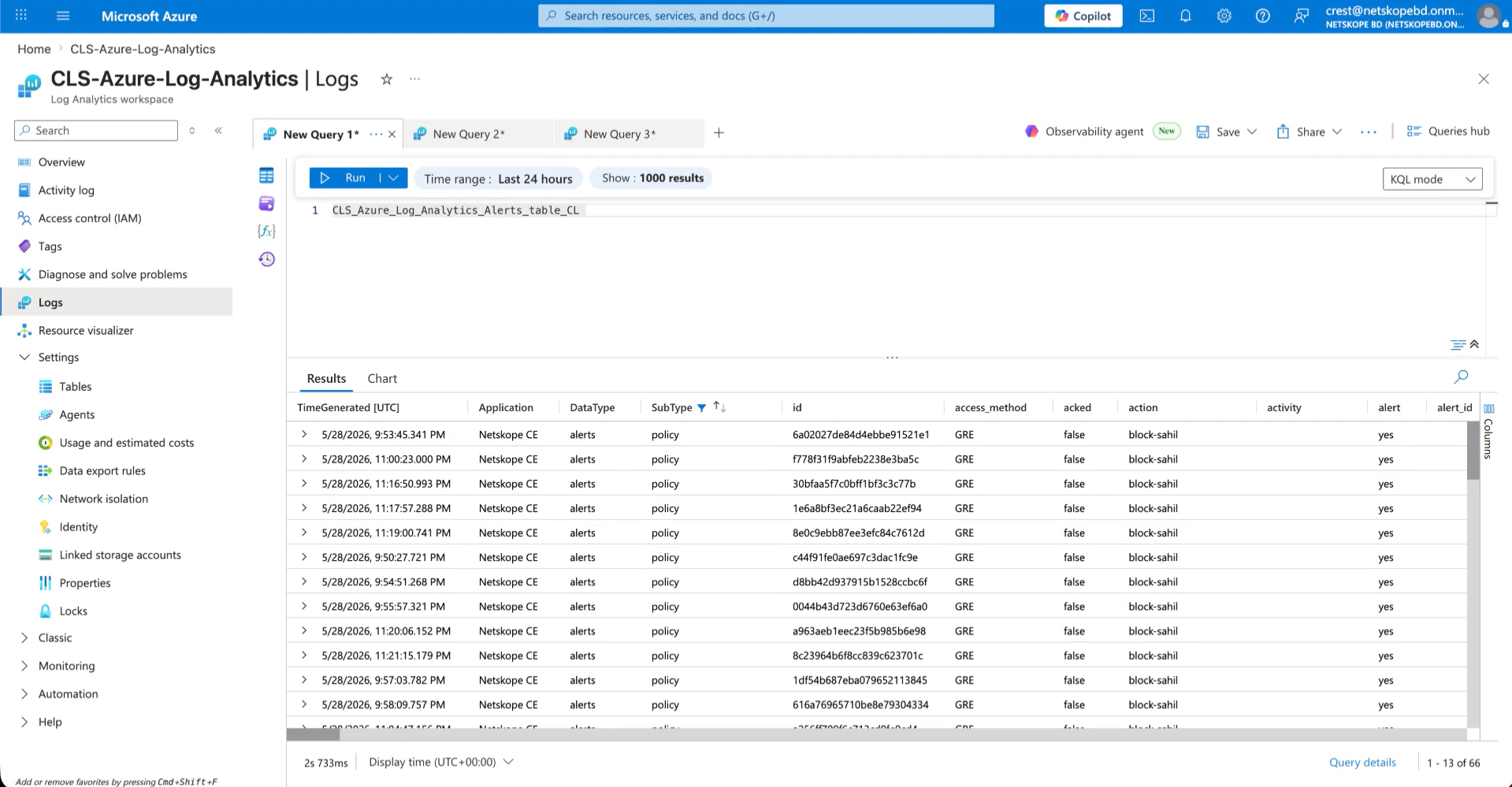Click the global search resources box
Viewport: 1512px width, 787px height.
pos(766,16)
